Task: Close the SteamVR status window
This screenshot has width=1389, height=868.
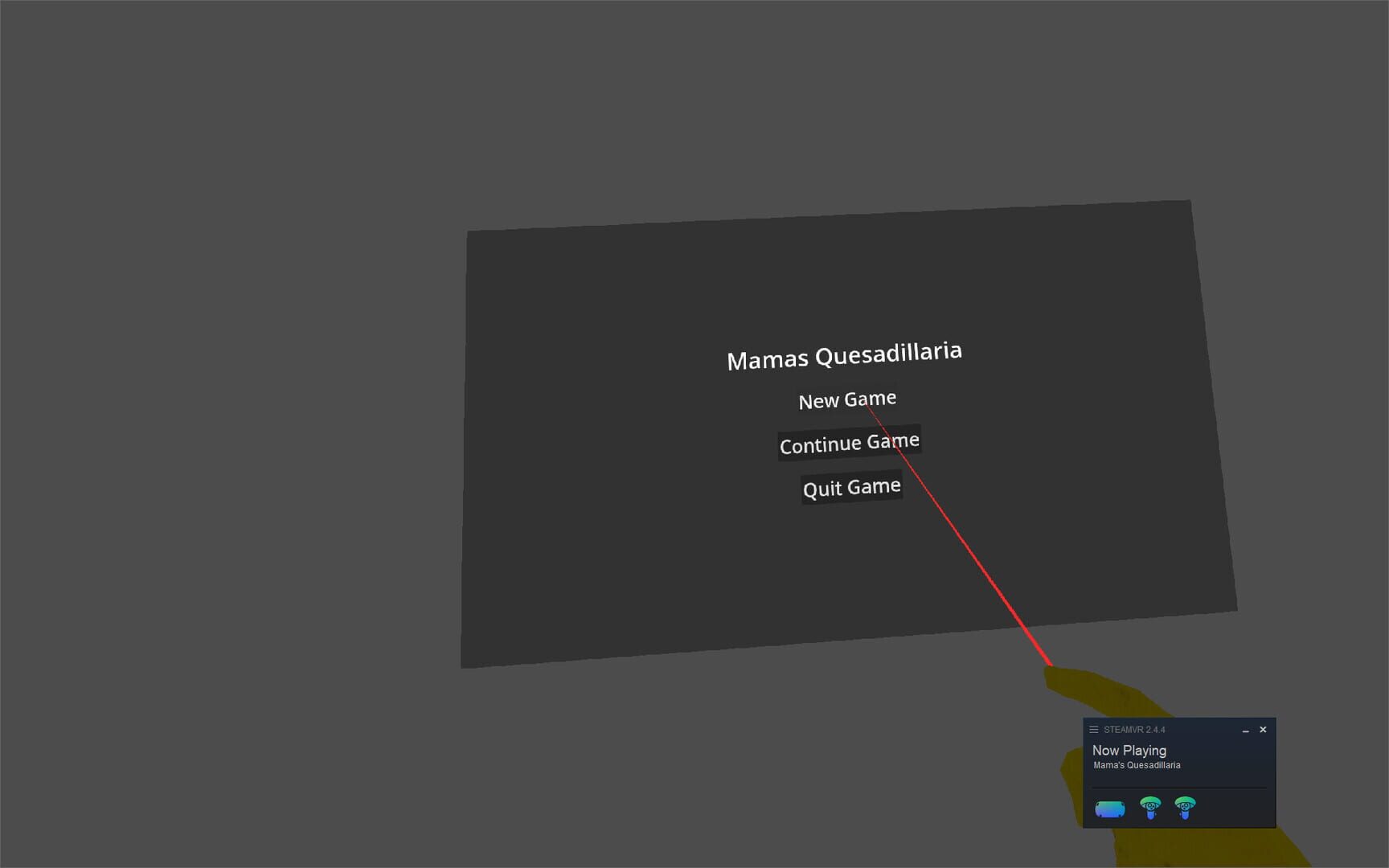Action: click(1263, 730)
